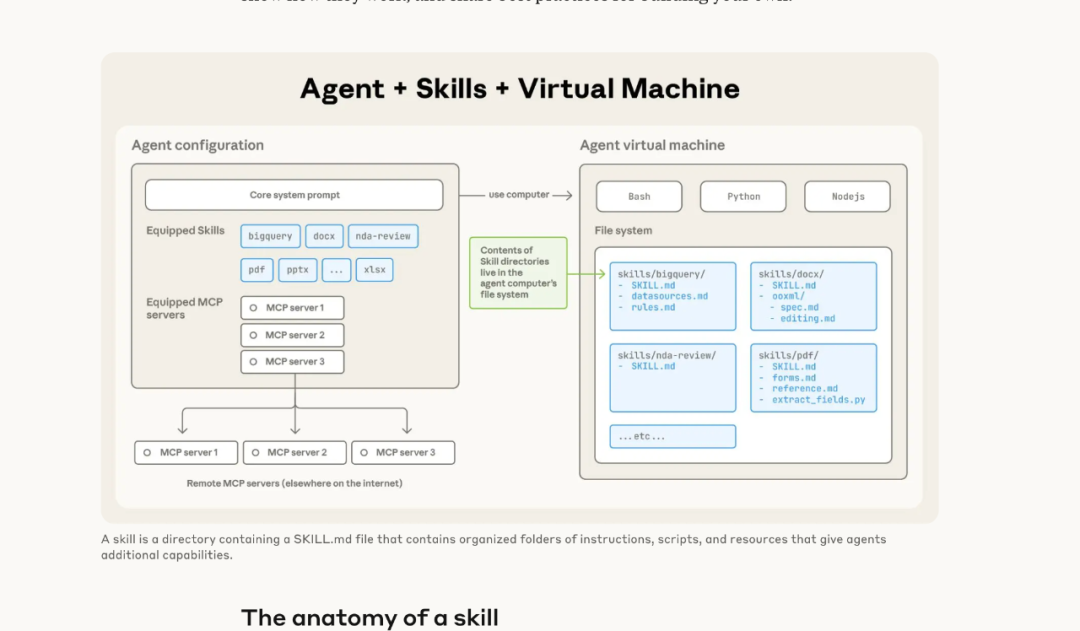1080x631 pixels.
Task: Click the green Skill directories callout box
Action: pyautogui.click(x=518, y=272)
